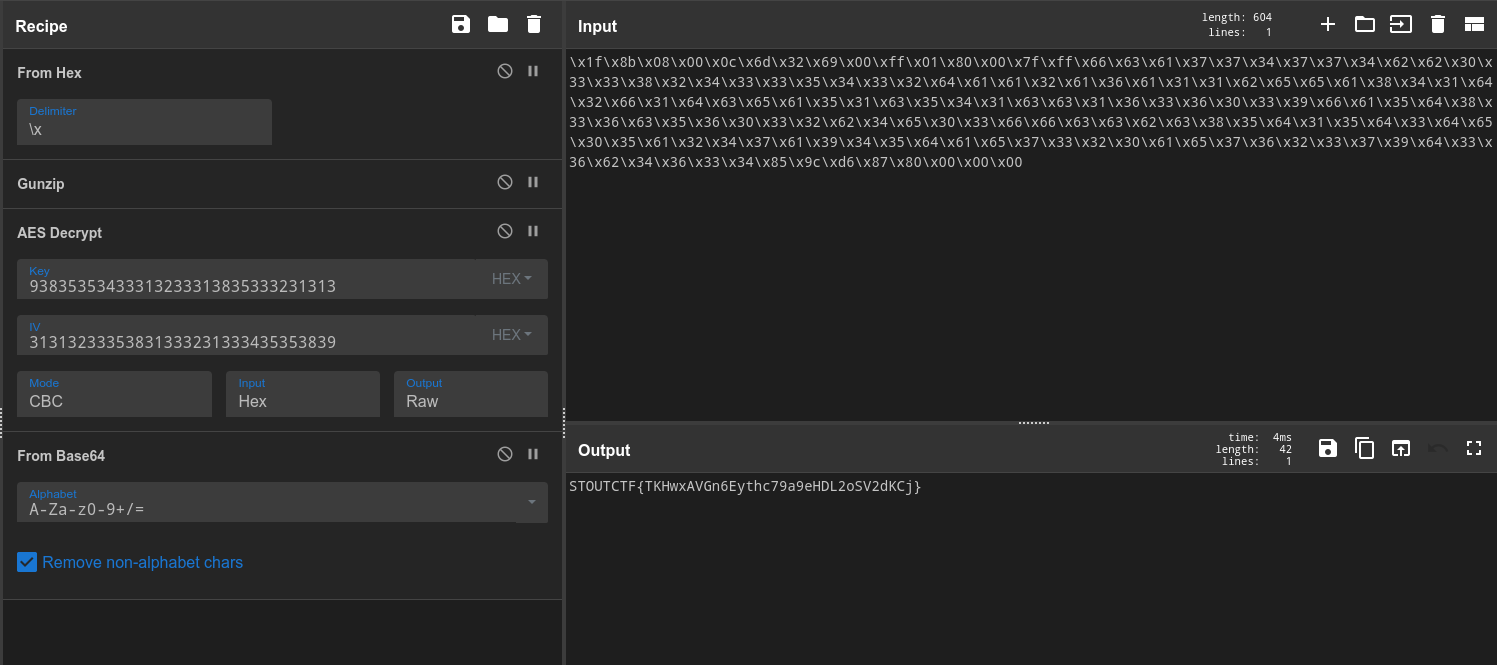This screenshot has width=1497, height=665.
Task: Select the AES Mode CBC field
Action: click(114, 394)
